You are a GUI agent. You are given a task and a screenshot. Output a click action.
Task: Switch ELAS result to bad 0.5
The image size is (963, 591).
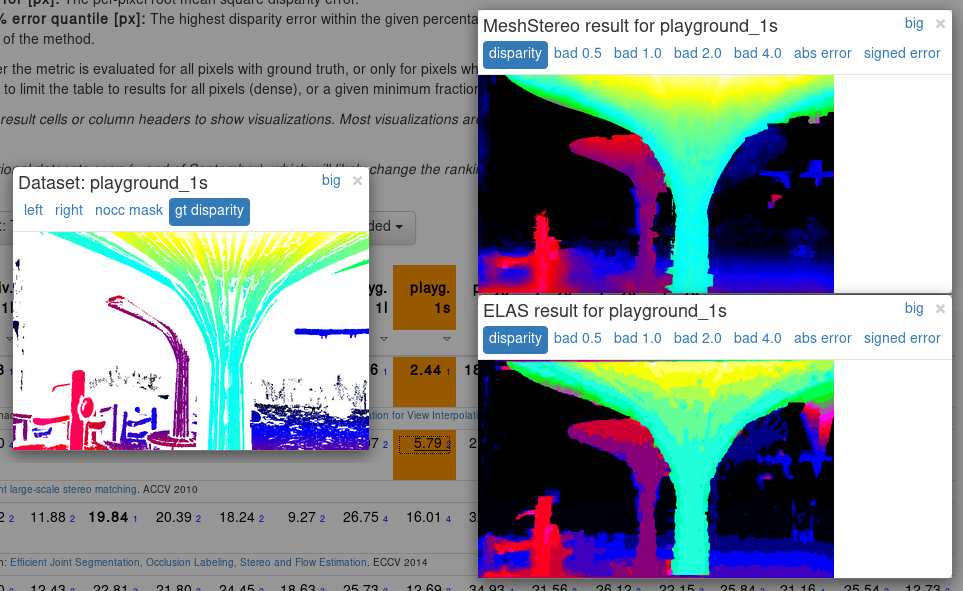coord(578,339)
